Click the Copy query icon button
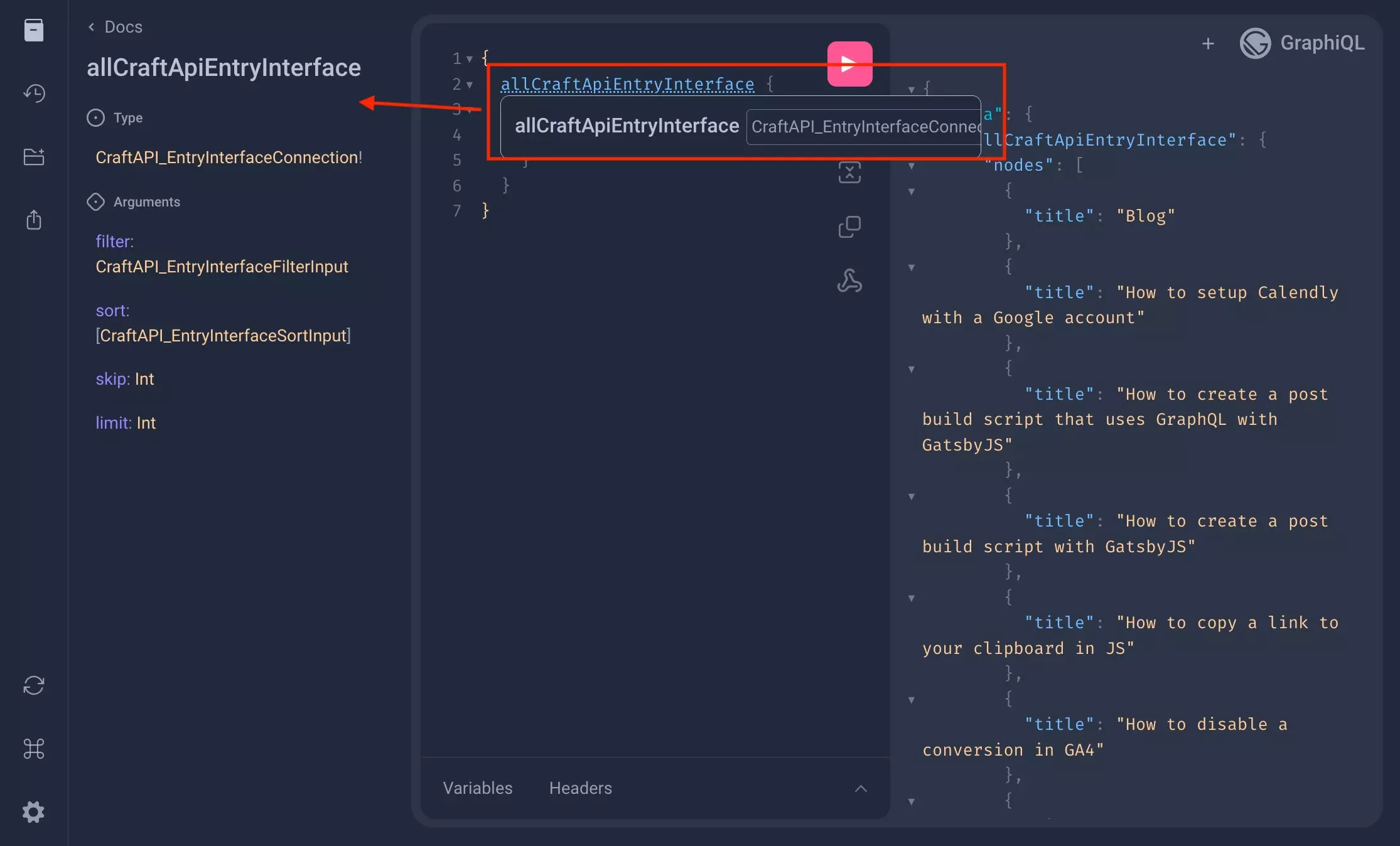Image resolution: width=1400 pixels, height=846 pixels. point(849,226)
